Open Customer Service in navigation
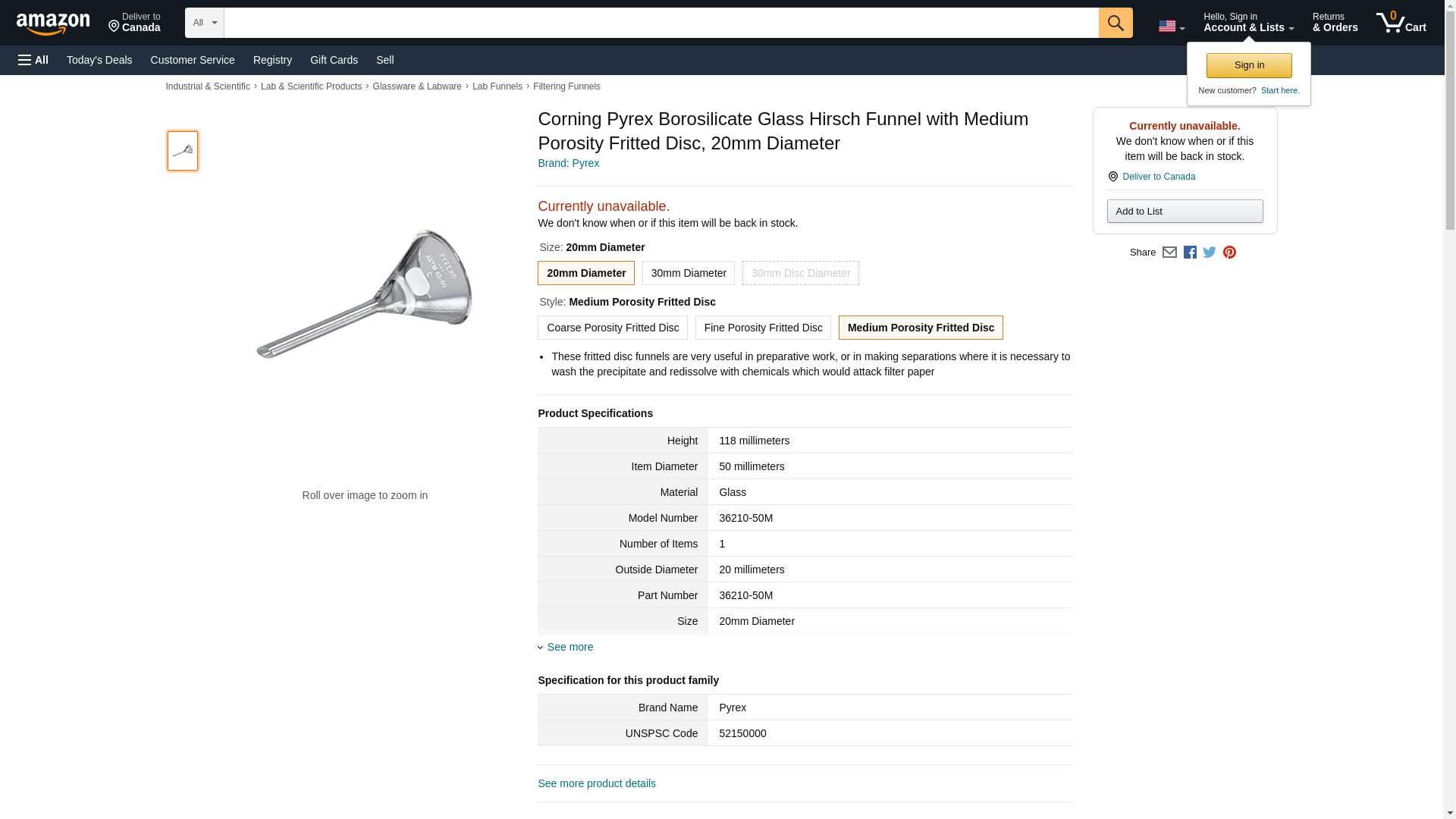 (x=193, y=60)
